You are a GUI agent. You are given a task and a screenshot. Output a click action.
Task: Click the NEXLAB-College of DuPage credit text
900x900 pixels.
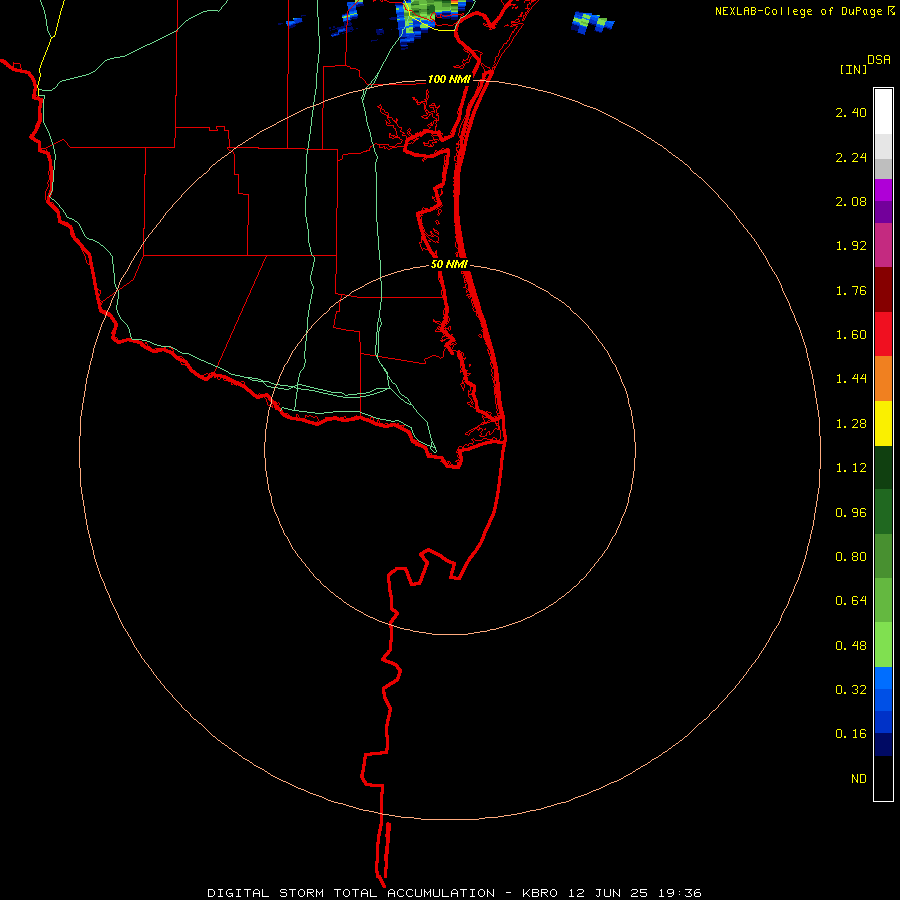coord(798,11)
